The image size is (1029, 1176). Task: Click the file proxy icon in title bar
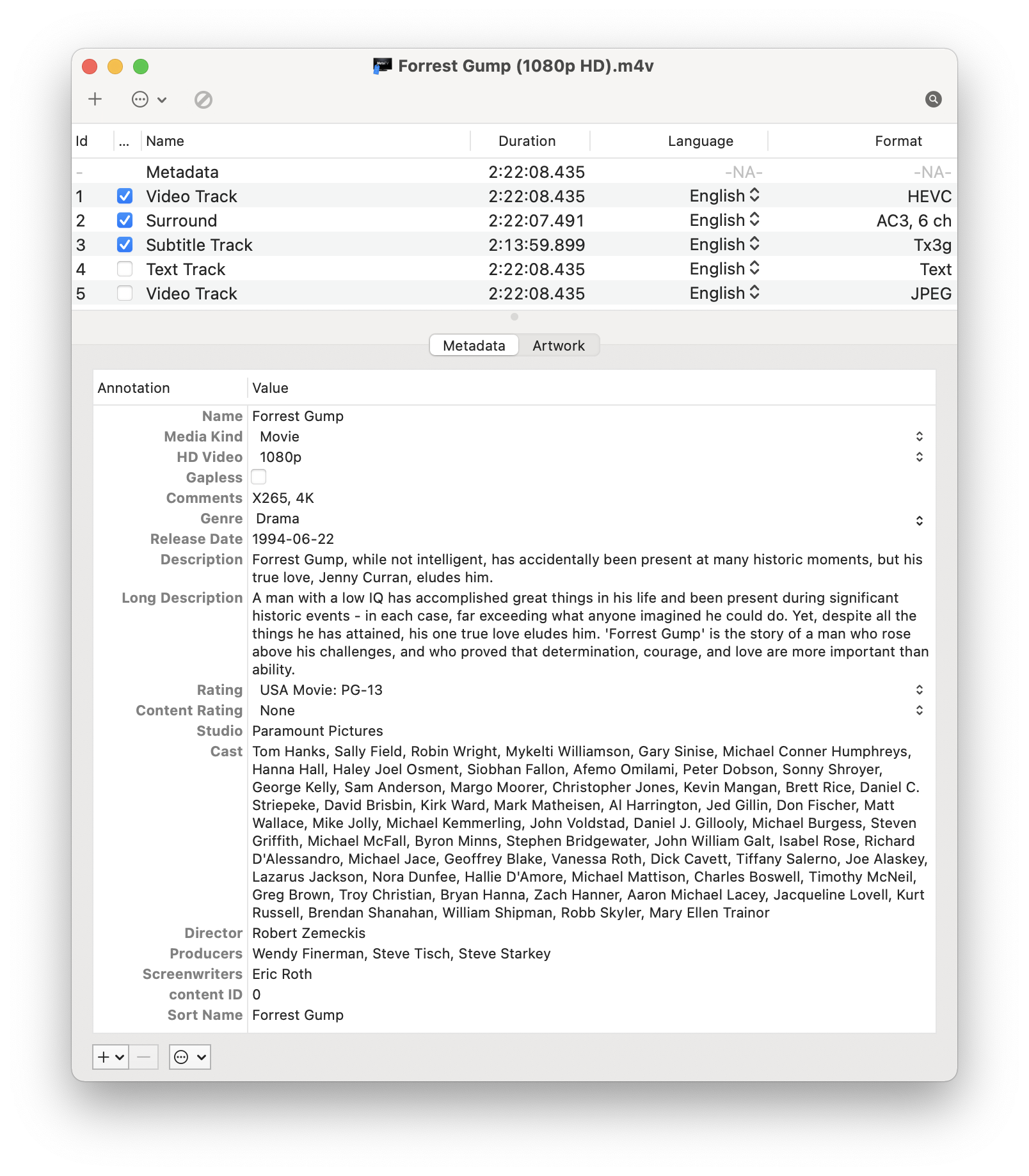382,66
